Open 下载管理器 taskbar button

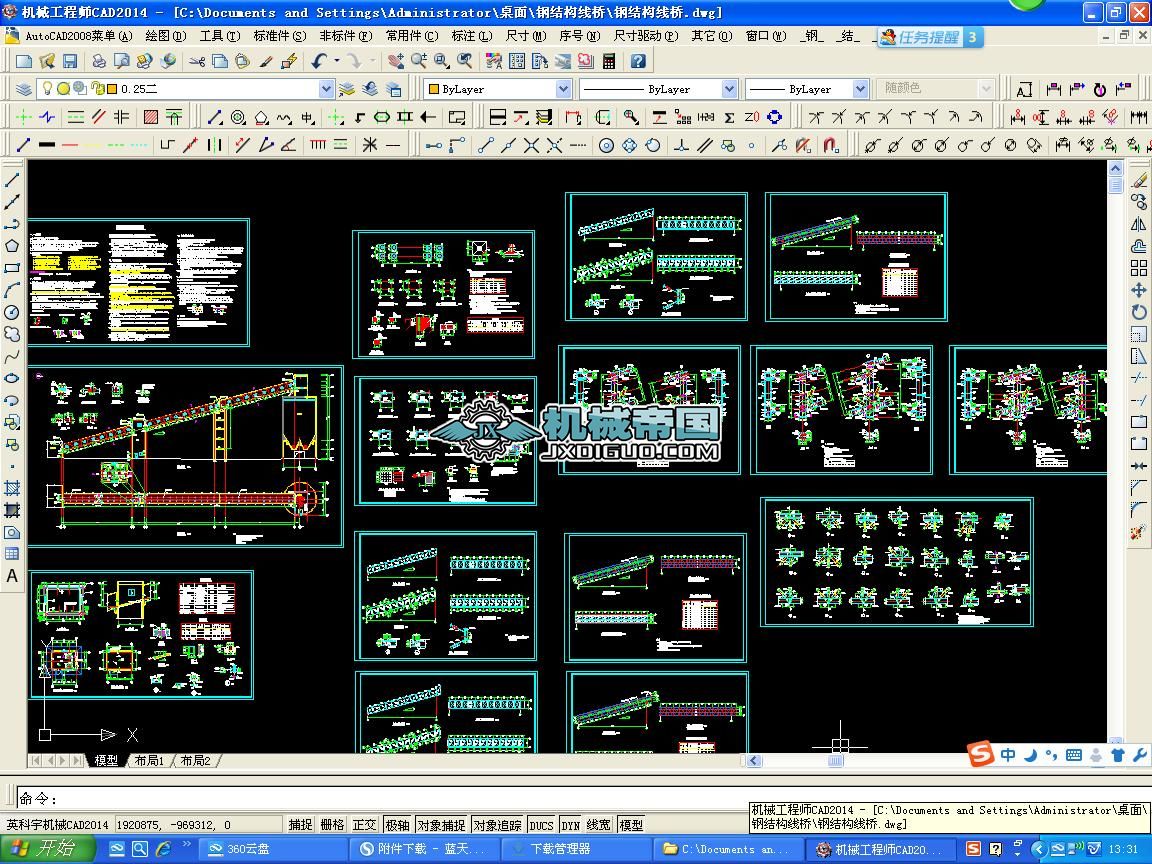click(575, 849)
